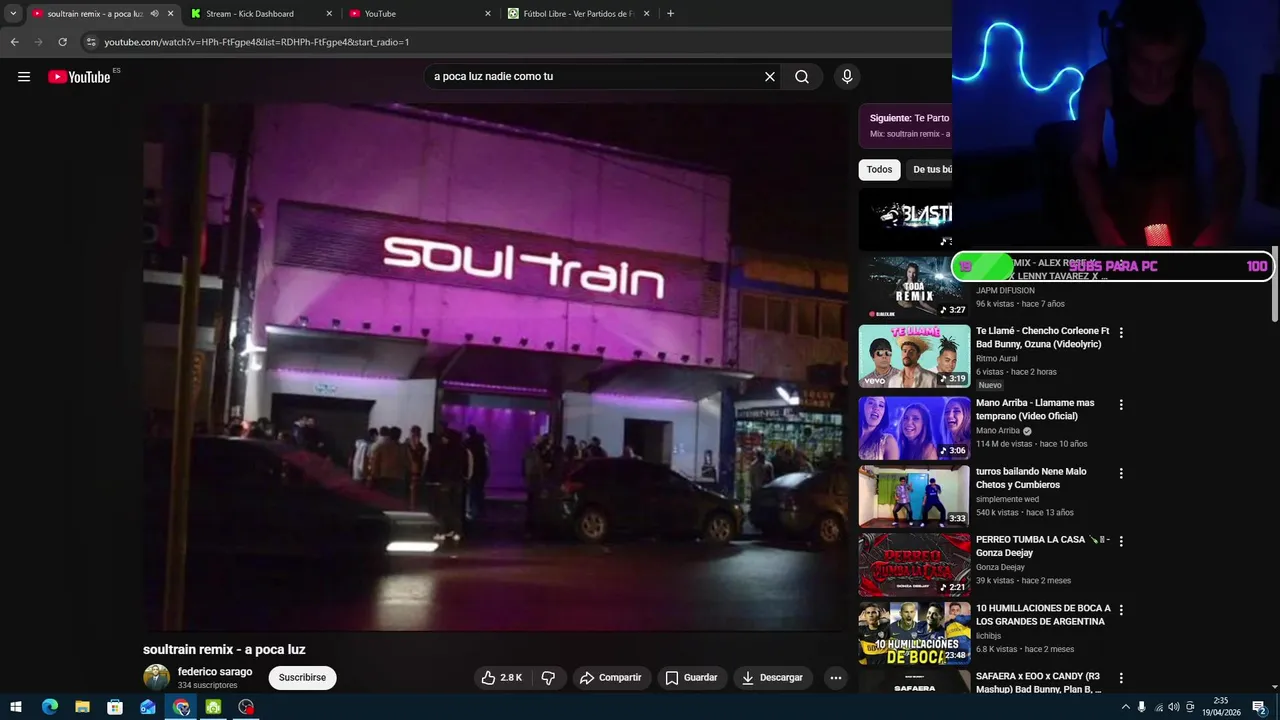
Task: Open options for PERREO TUMBA LA CASA
Action: [1121, 541]
